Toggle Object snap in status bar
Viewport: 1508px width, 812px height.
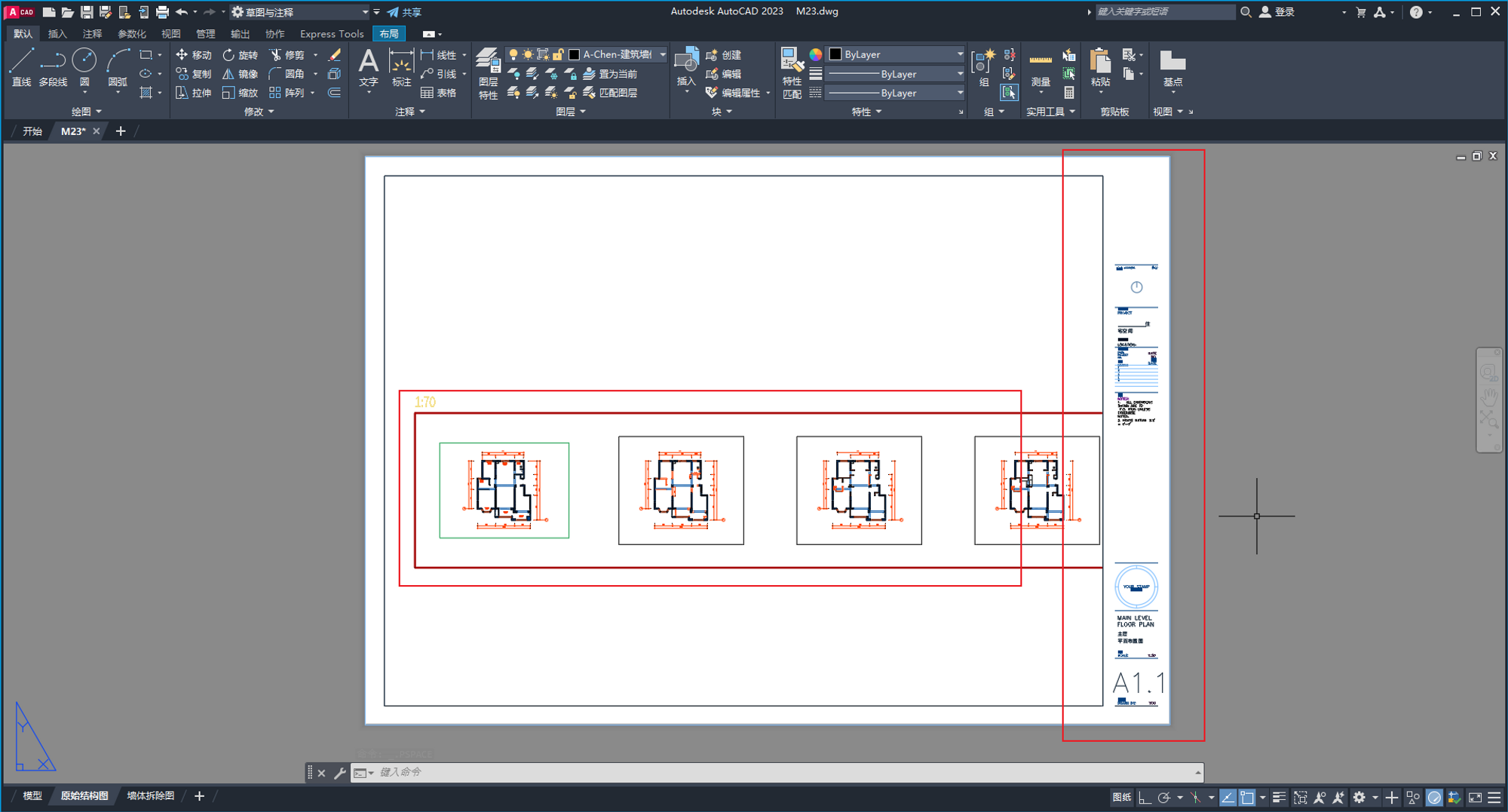1247,797
